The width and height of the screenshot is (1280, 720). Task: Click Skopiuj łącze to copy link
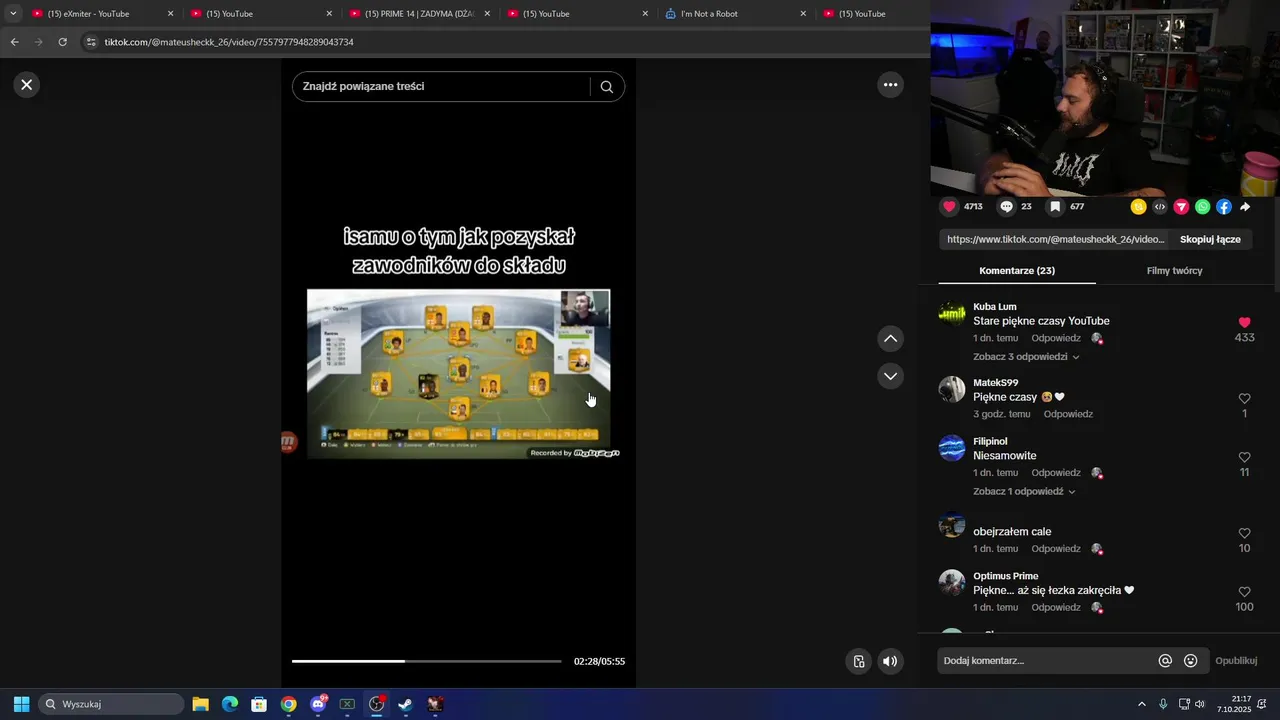click(1210, 240)
